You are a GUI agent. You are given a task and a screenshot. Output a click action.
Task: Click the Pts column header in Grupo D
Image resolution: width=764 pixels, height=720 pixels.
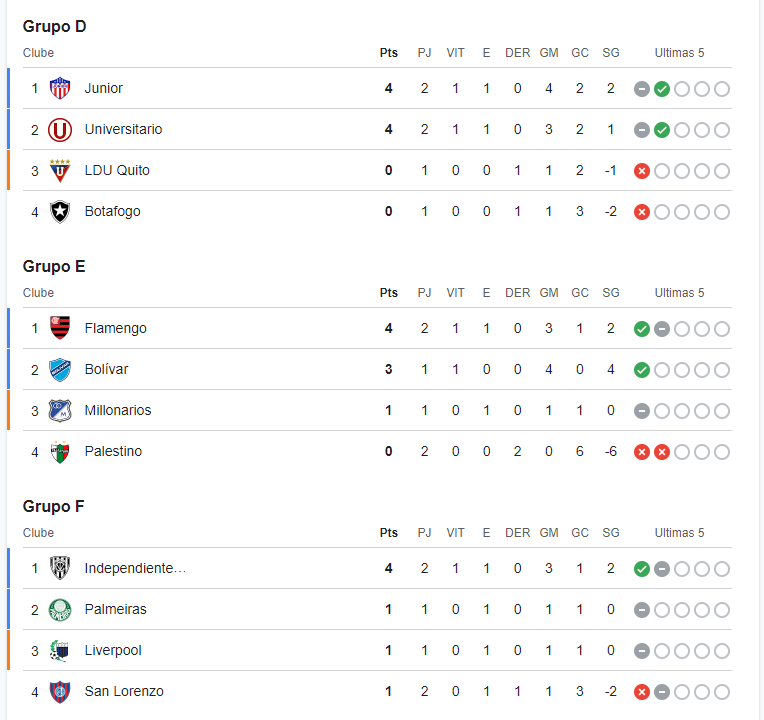coord(389,53)
